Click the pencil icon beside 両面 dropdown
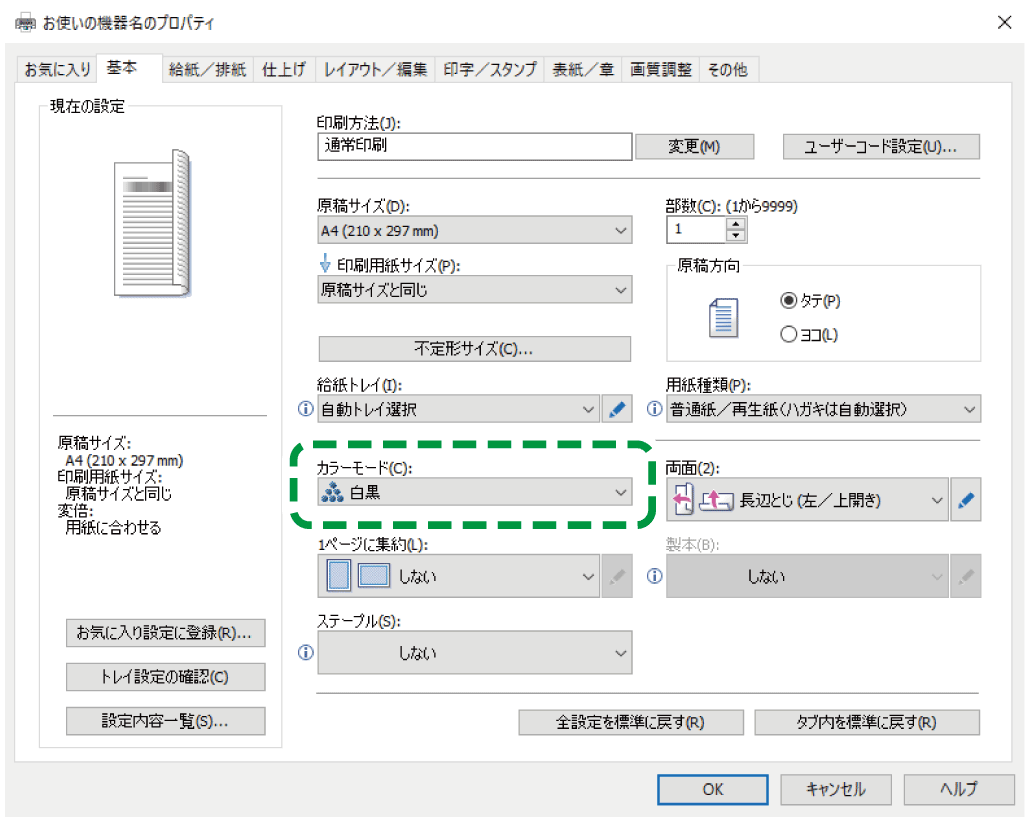 pos(965,501)
